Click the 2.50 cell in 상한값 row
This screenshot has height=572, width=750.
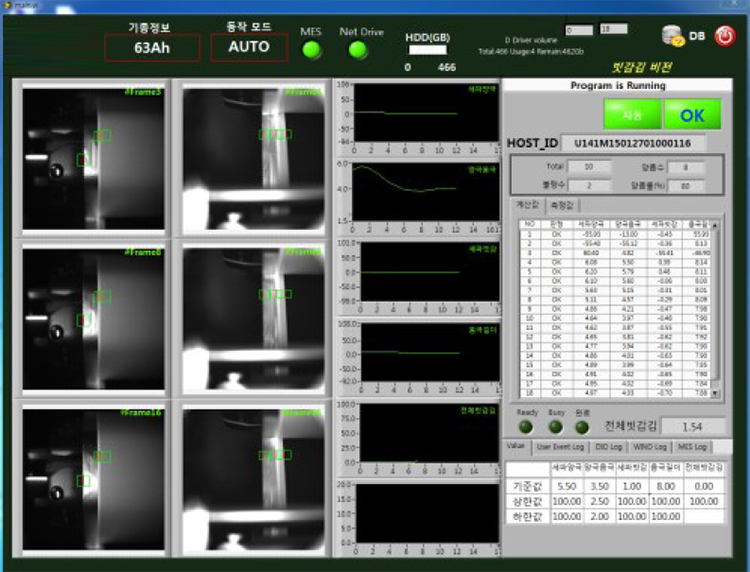click(599, 501)
